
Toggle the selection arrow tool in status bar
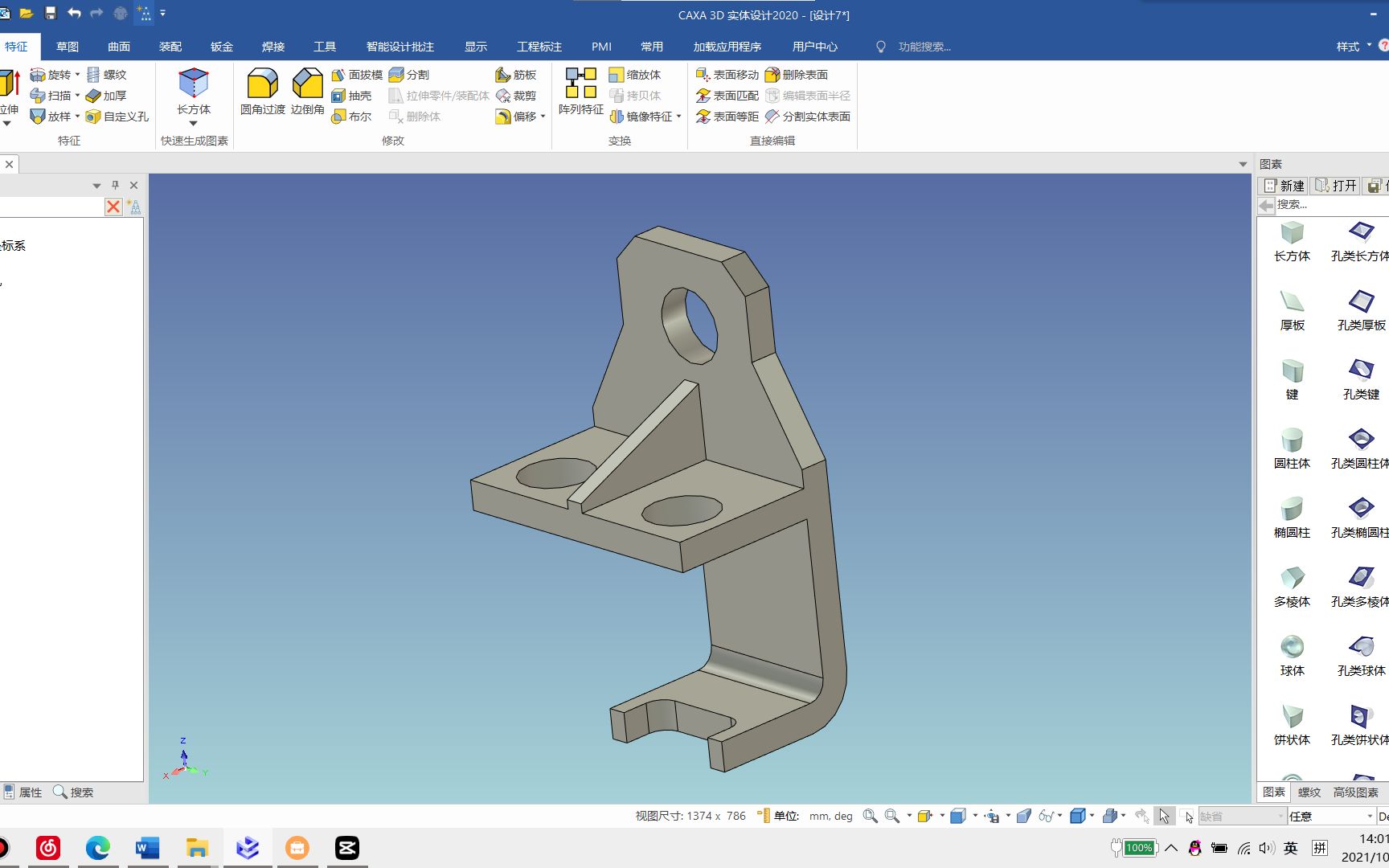coord(1164,816)
